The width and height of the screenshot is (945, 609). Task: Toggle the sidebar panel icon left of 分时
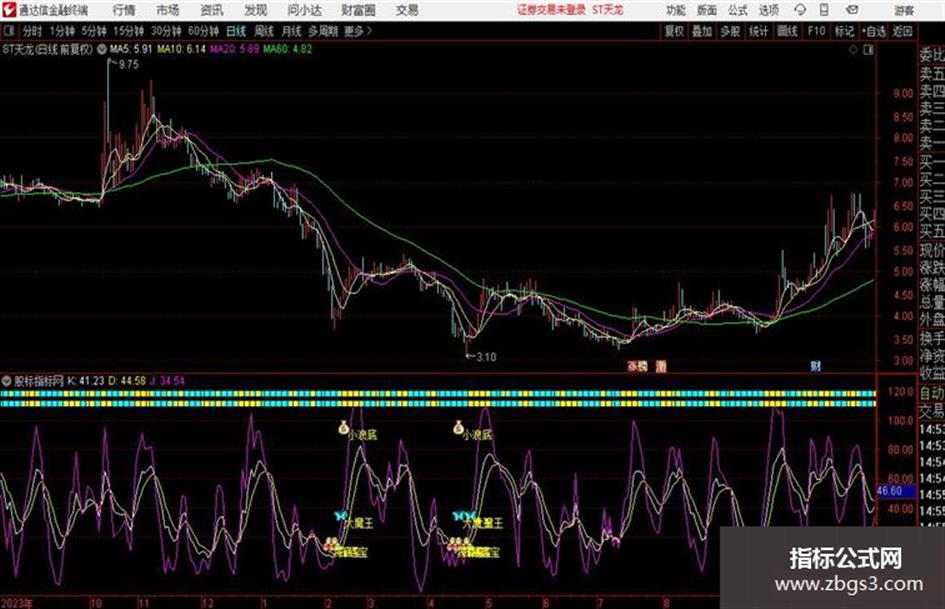[9, 31]
